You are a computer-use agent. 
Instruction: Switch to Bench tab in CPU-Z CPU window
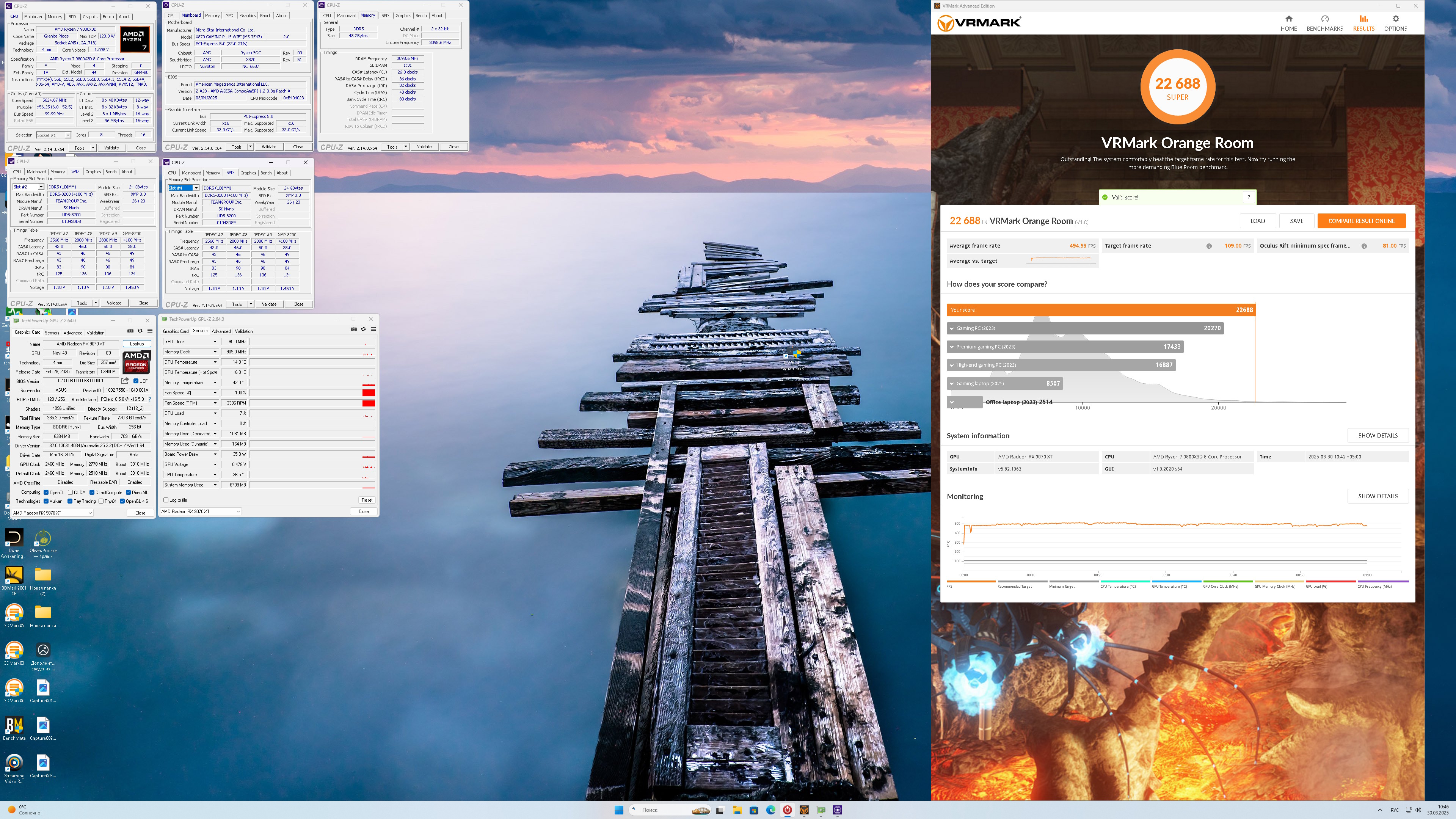tap(108, 16)
